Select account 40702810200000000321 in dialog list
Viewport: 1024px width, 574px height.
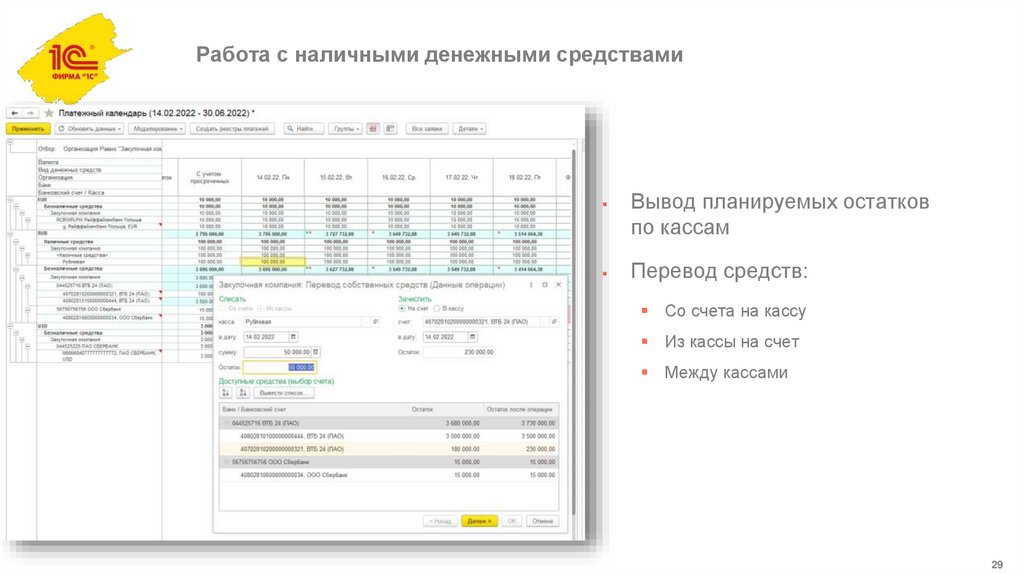(389, 449)
